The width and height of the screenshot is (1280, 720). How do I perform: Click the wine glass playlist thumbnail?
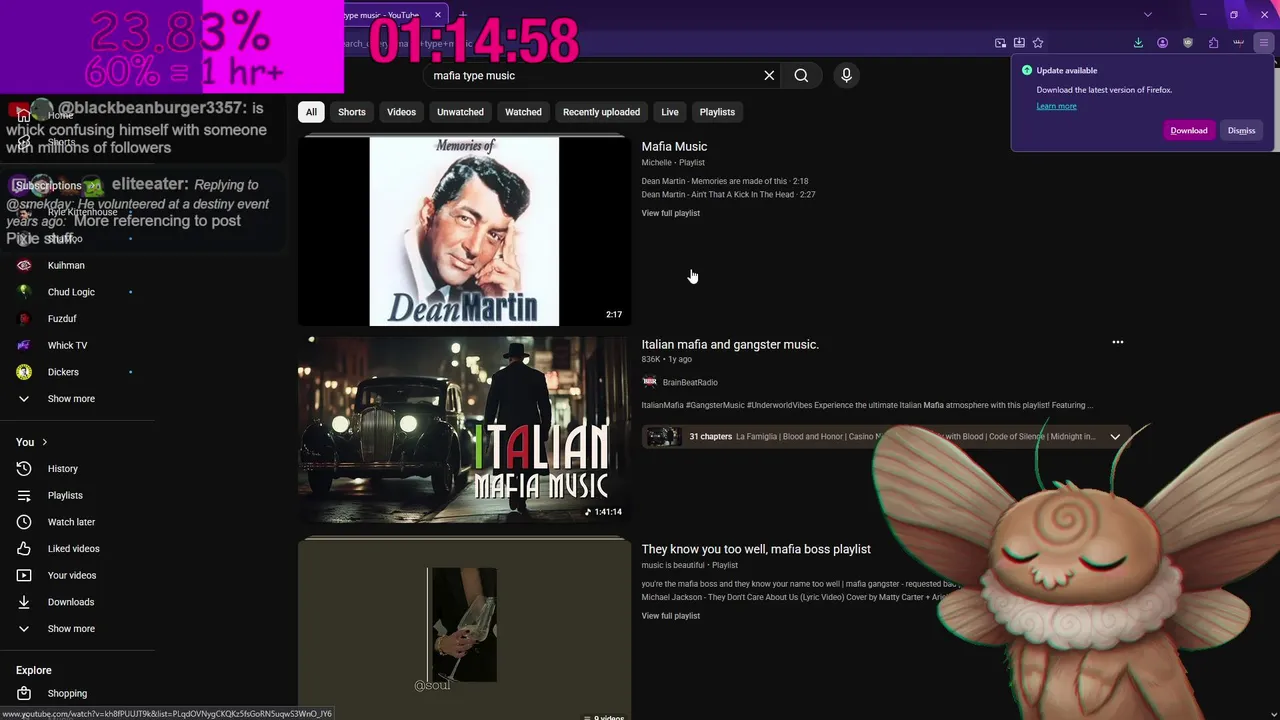tap(464, 630)
